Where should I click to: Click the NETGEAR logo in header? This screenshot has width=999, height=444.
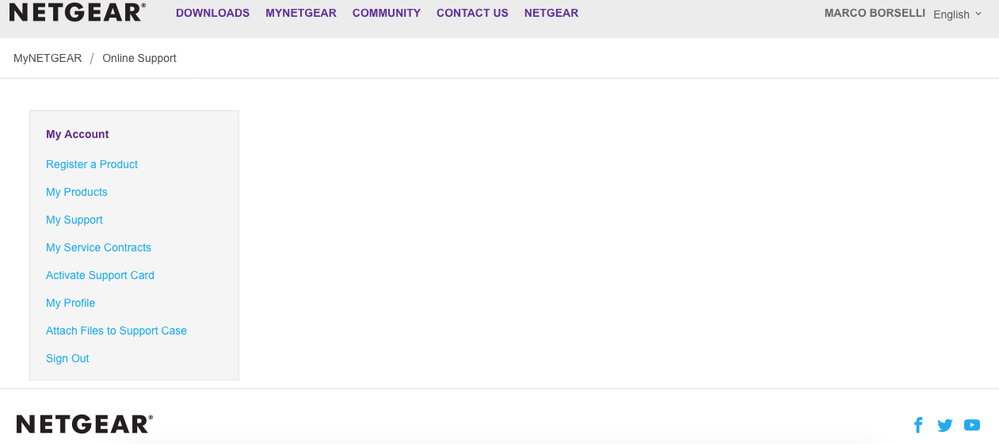click(77, 12)
